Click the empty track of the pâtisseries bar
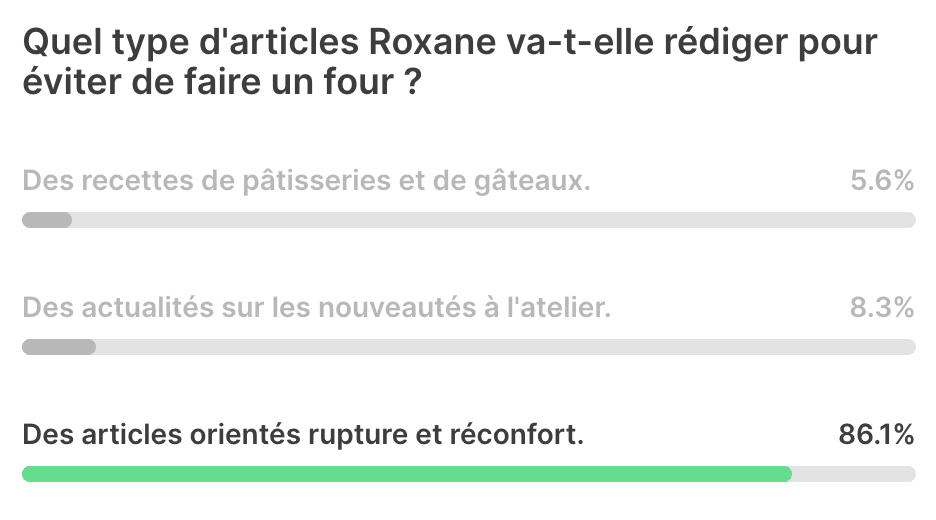The height and width of the screenshot is (520, 936). coord(494,220)
